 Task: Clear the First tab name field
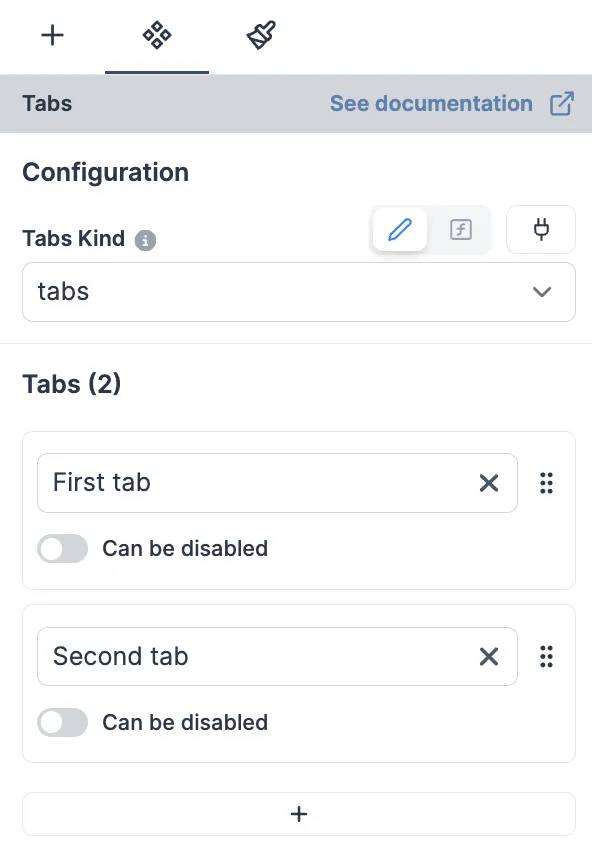point(489,483)
